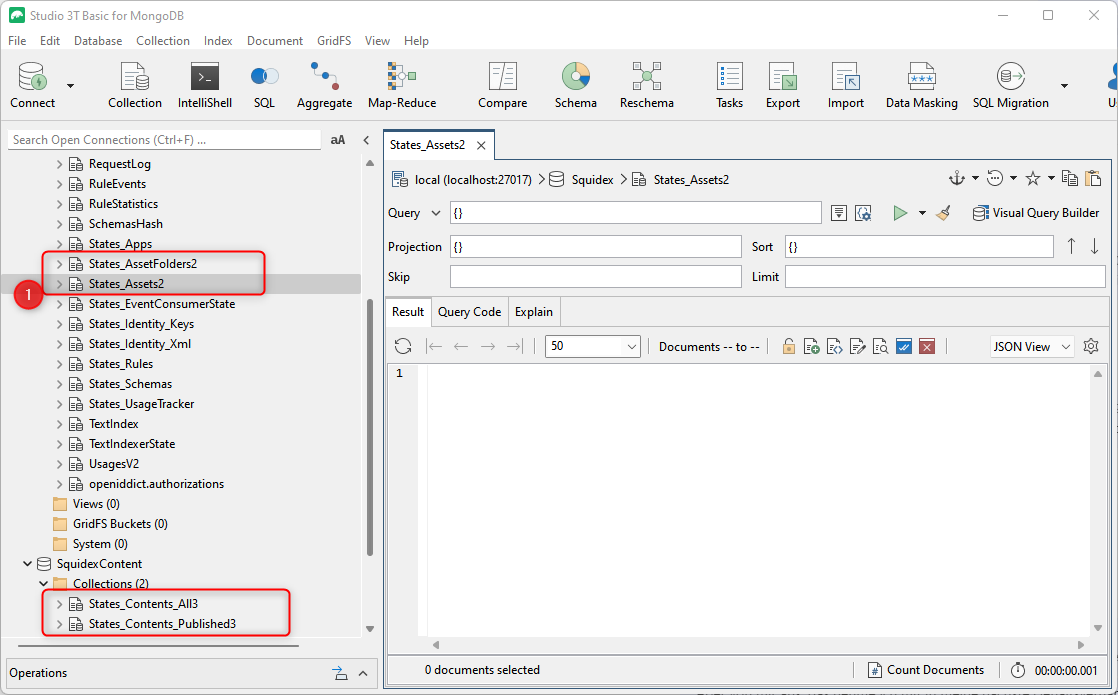Expand the Operations panel
1118x695 pixels.
coord(363,673)
